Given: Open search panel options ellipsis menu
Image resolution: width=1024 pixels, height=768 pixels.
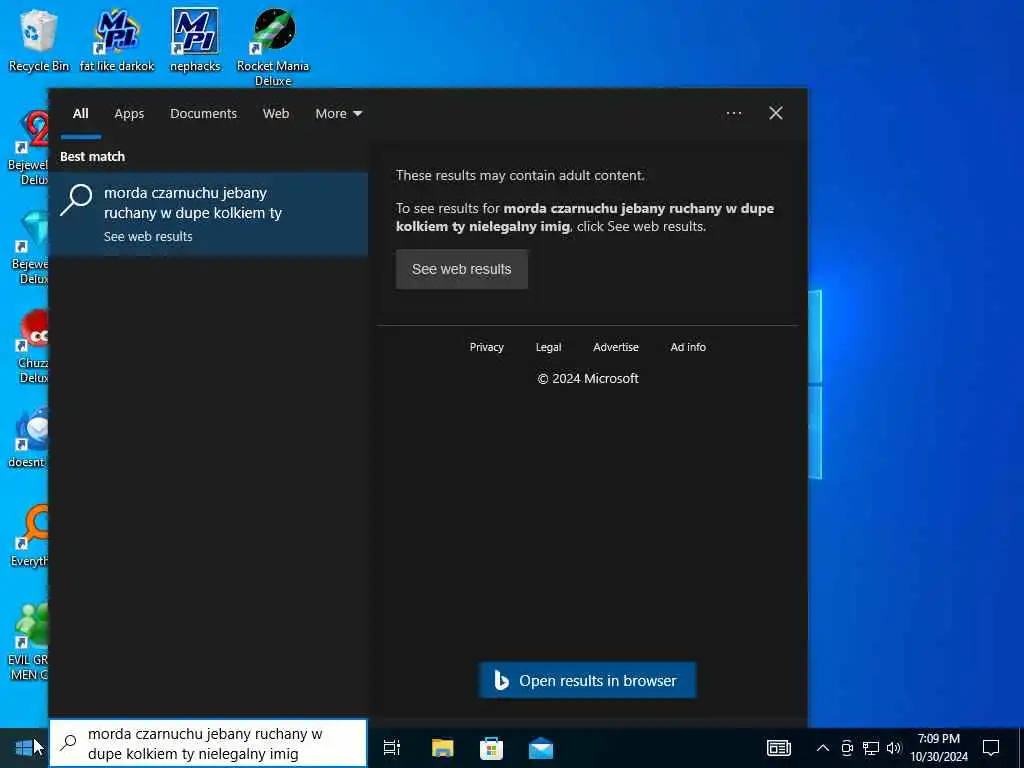Looking at the screenshot, I should click(x=734, y=114).
